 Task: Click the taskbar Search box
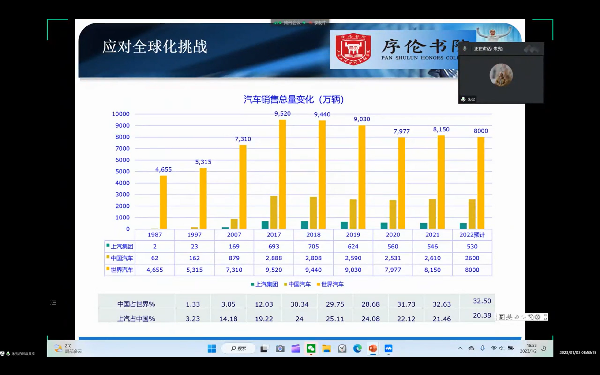(238, 349)
